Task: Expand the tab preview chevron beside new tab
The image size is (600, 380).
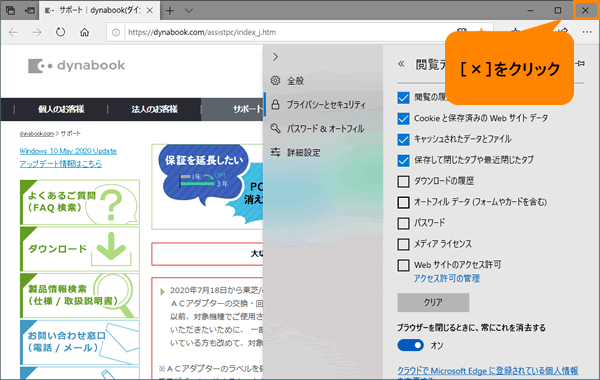Action: 189,11
